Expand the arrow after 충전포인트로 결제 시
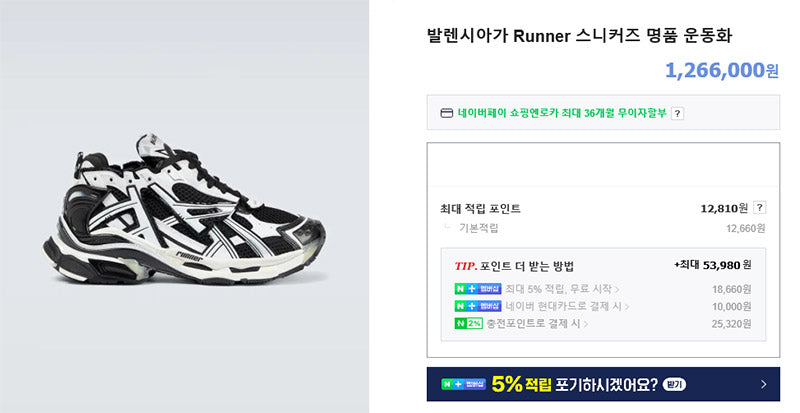800x413 pixels. pyautogui.click(x=586, y=324)
